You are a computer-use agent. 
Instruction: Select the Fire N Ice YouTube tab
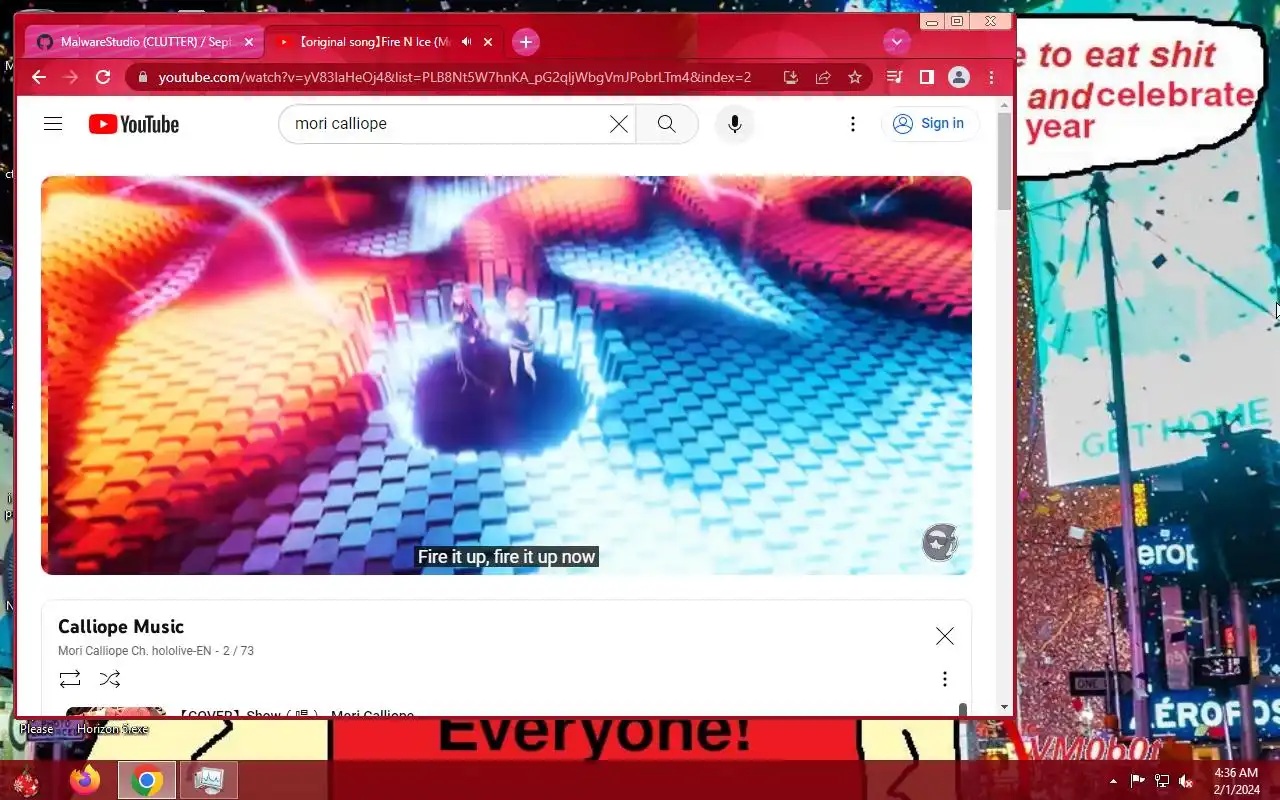tap(375, 42)
